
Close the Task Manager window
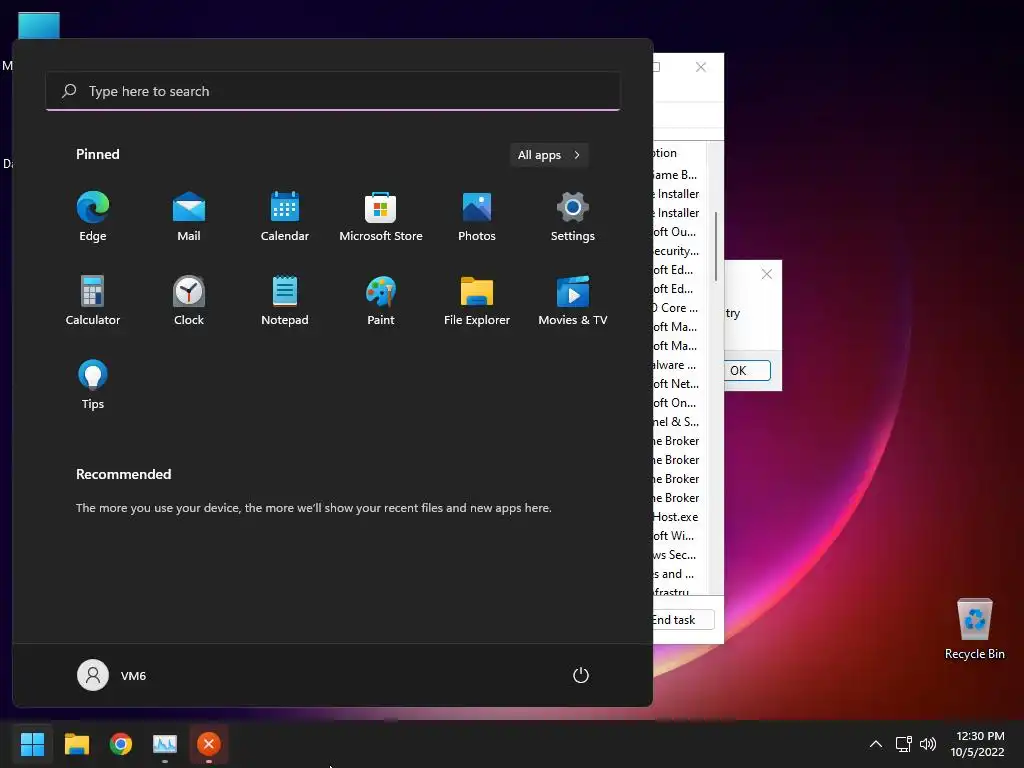click(701, 67)
